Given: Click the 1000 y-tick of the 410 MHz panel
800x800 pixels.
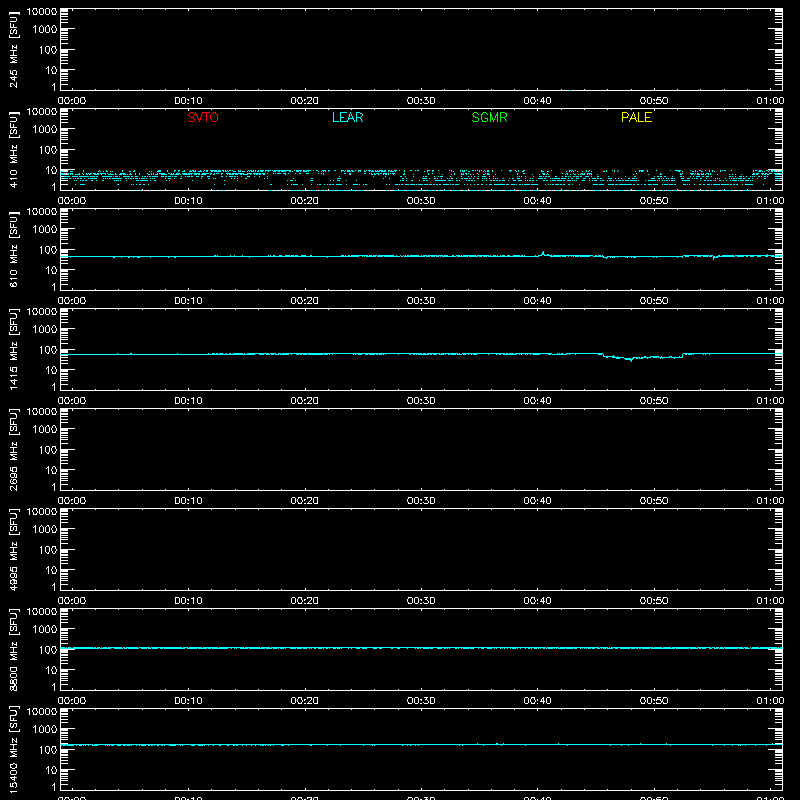Looking at the screenshot, I should [x=44, y=130].
